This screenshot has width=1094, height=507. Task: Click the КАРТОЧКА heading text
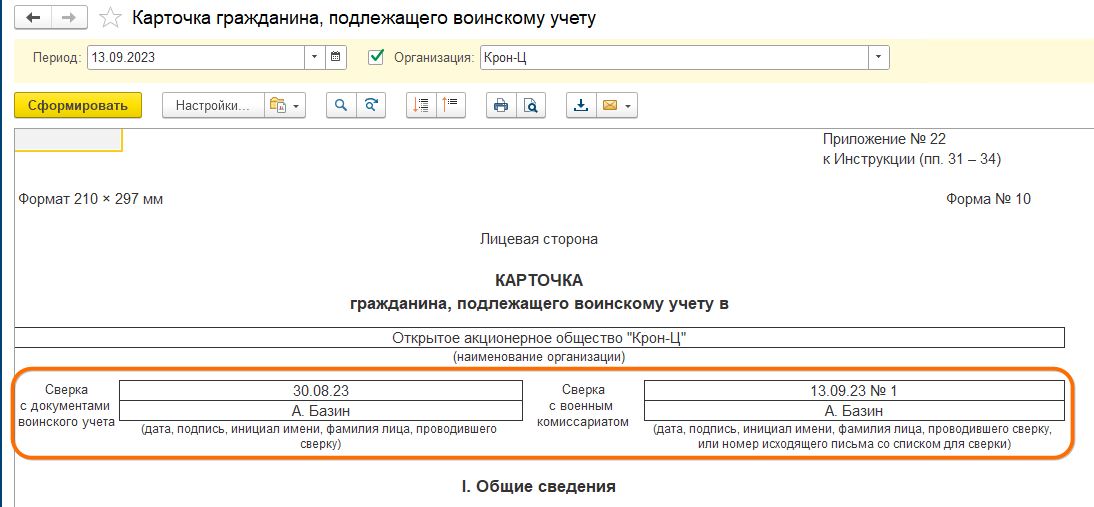[539, 280]
